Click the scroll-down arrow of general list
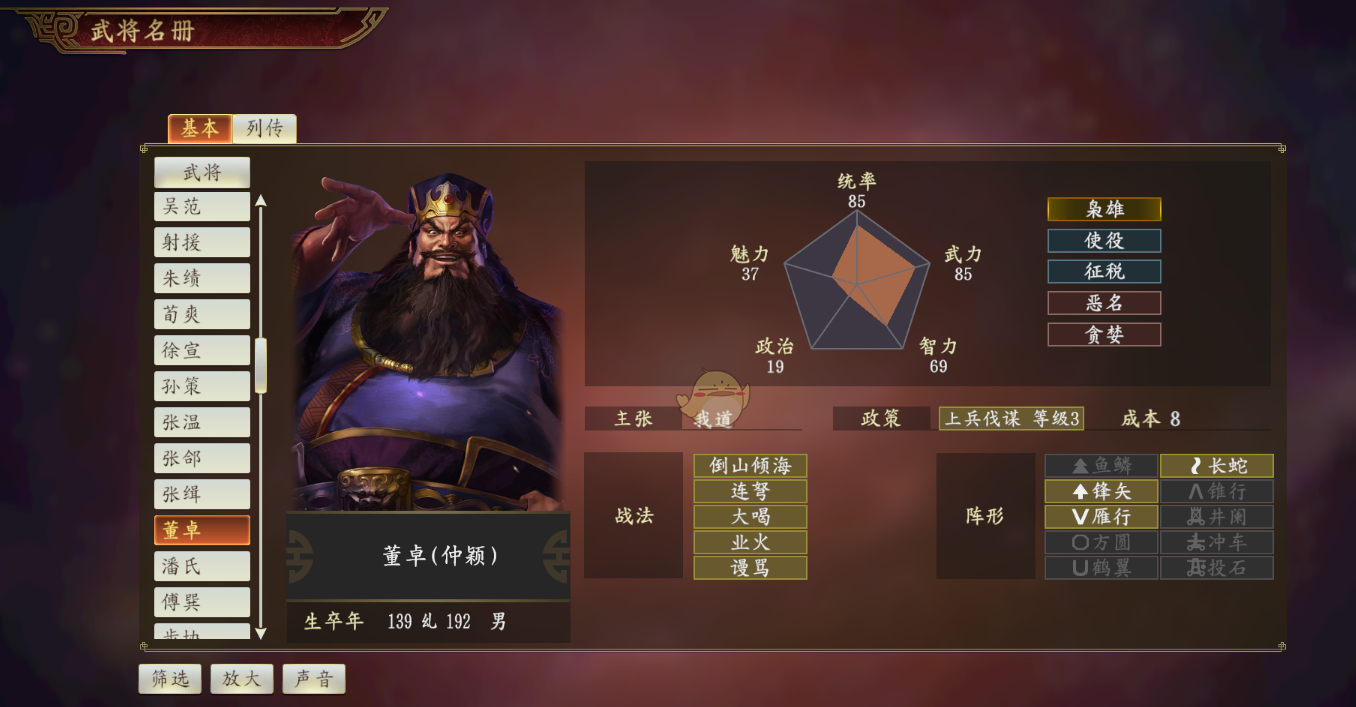 coord(261,633)
